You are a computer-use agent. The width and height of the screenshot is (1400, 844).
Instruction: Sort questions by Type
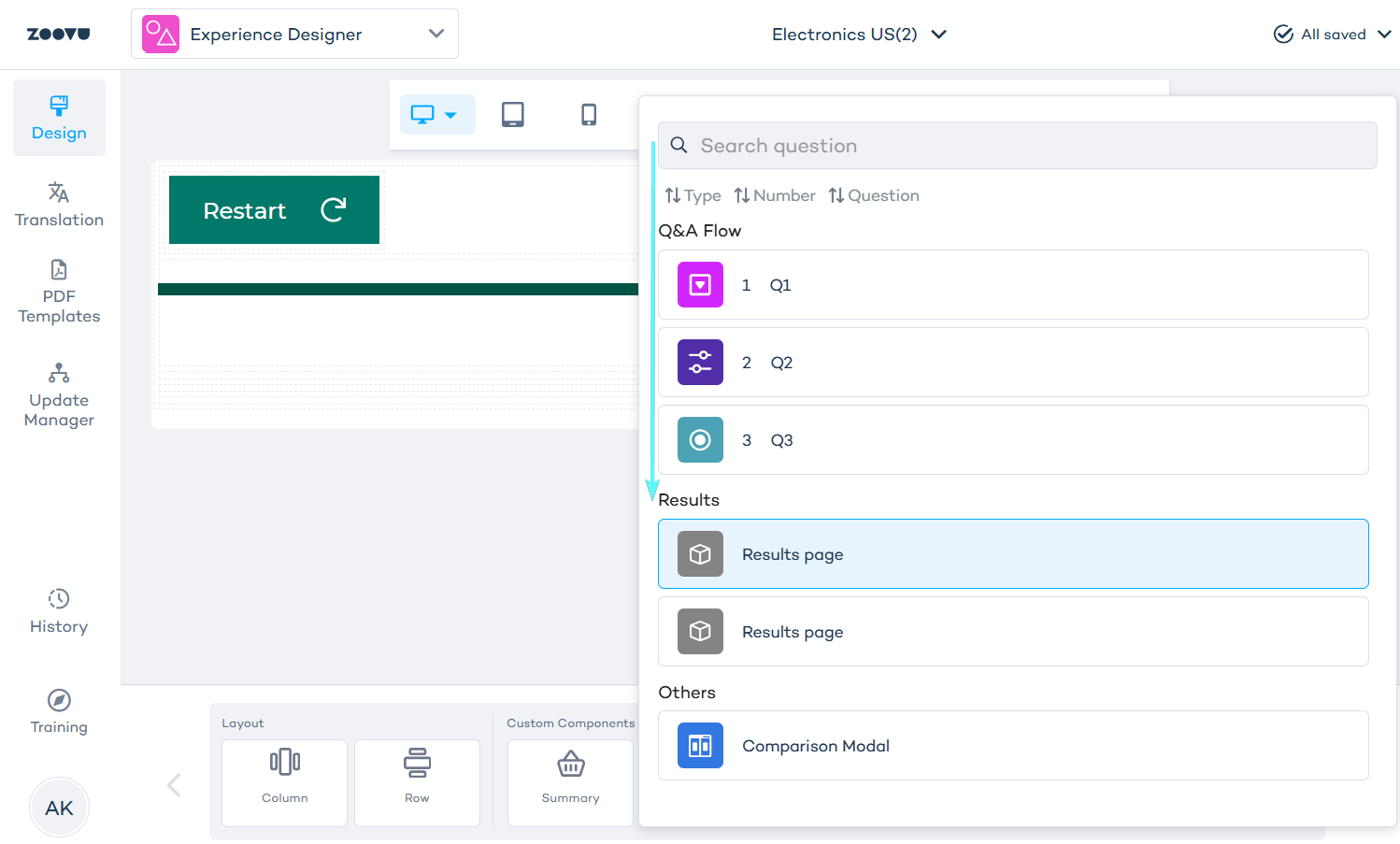click(x=693, y=195)
